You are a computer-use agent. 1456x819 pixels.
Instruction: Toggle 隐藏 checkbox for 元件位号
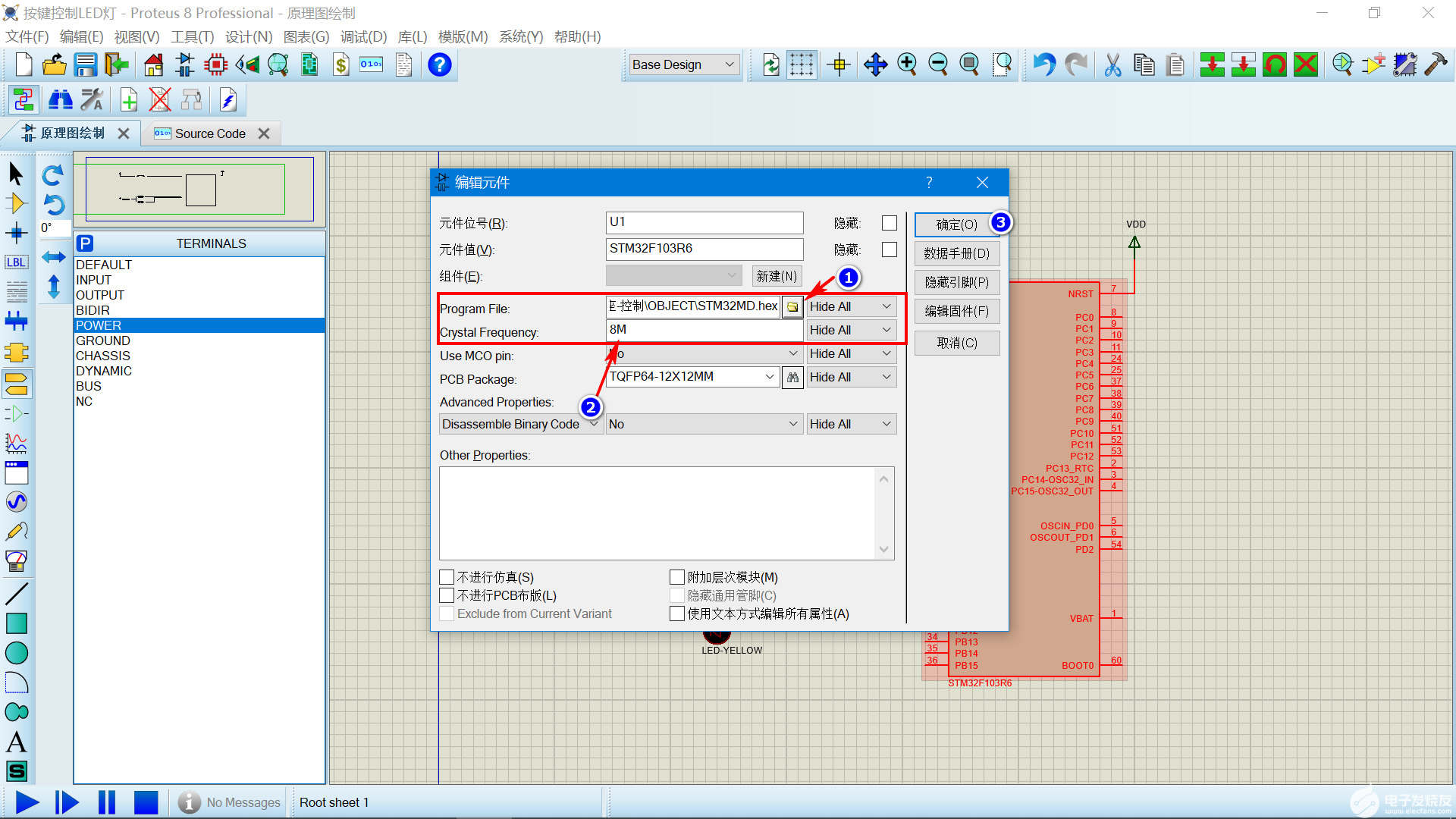click(890, 223)
